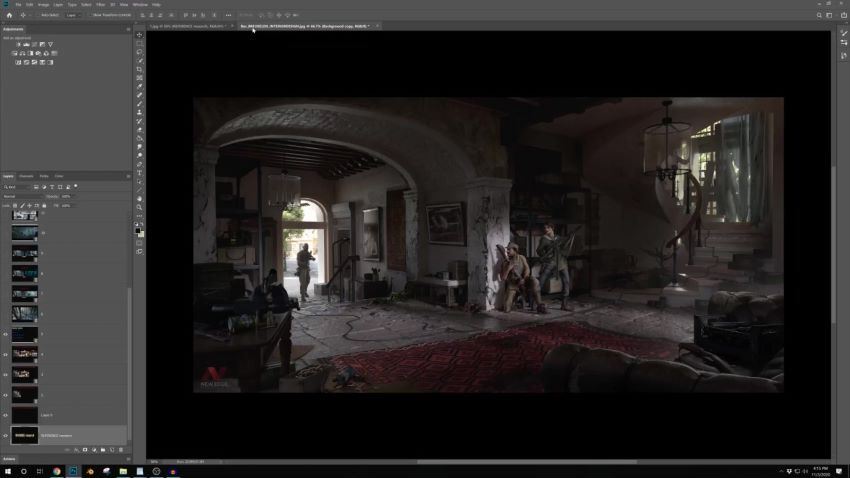
Task: Switch to the Paths tab
Action: point(44,176)
